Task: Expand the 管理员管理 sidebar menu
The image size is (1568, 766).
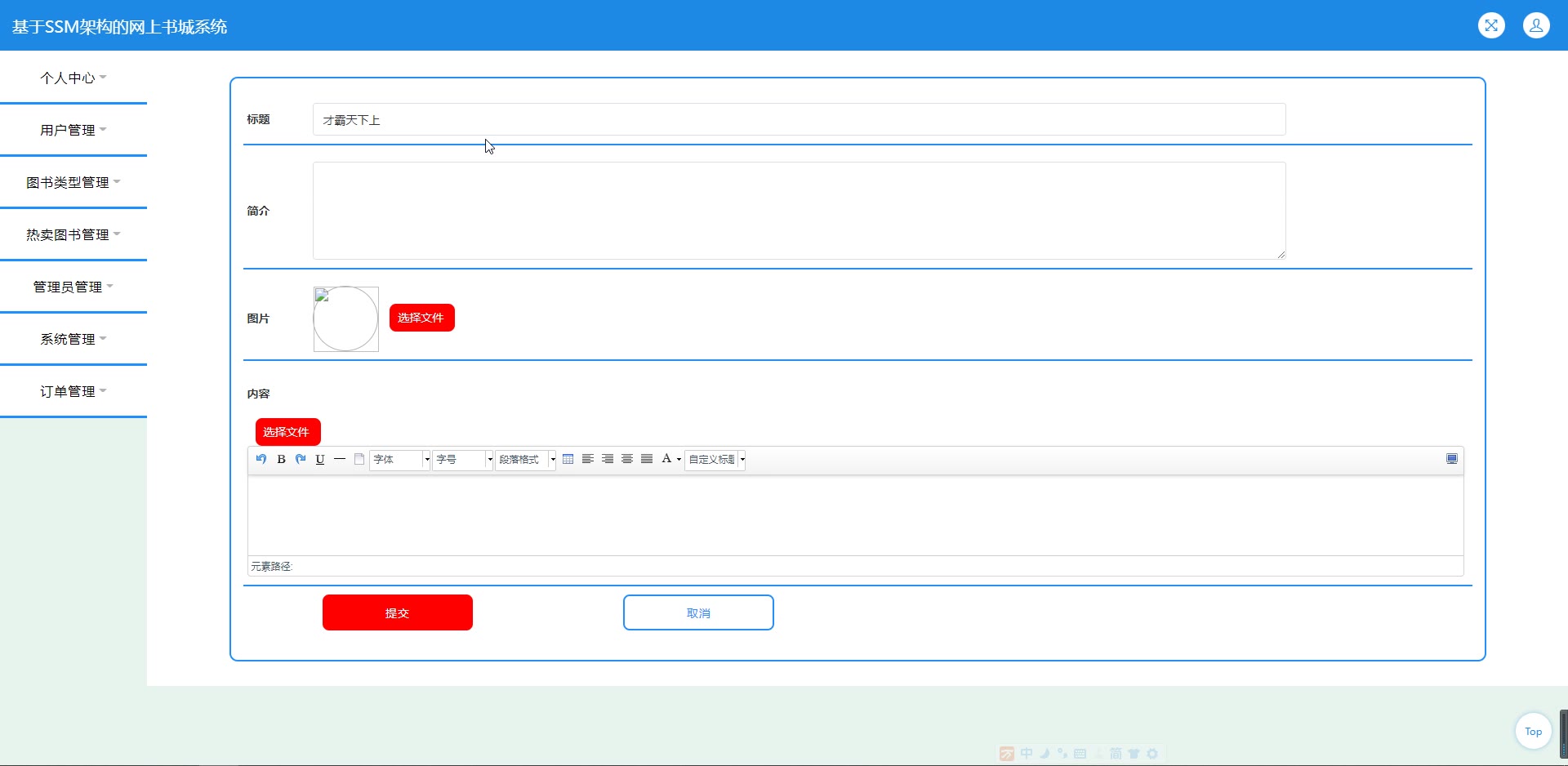Action: point(73,287)
